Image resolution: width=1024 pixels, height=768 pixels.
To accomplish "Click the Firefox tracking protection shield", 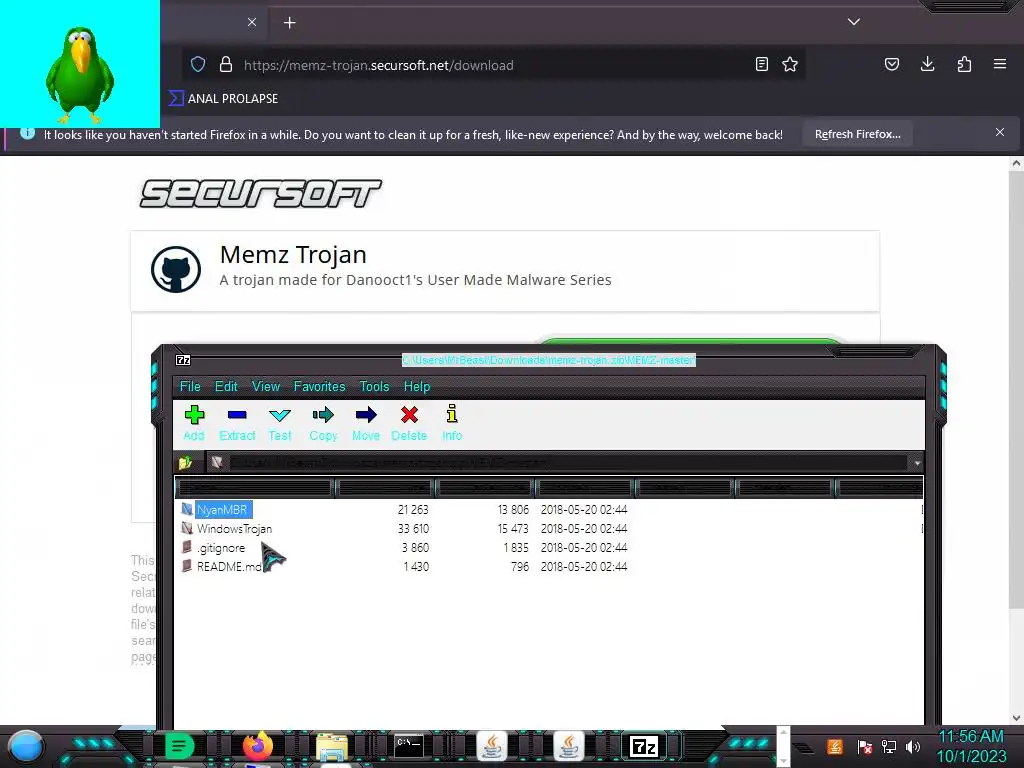I will [x=198, y=65].
